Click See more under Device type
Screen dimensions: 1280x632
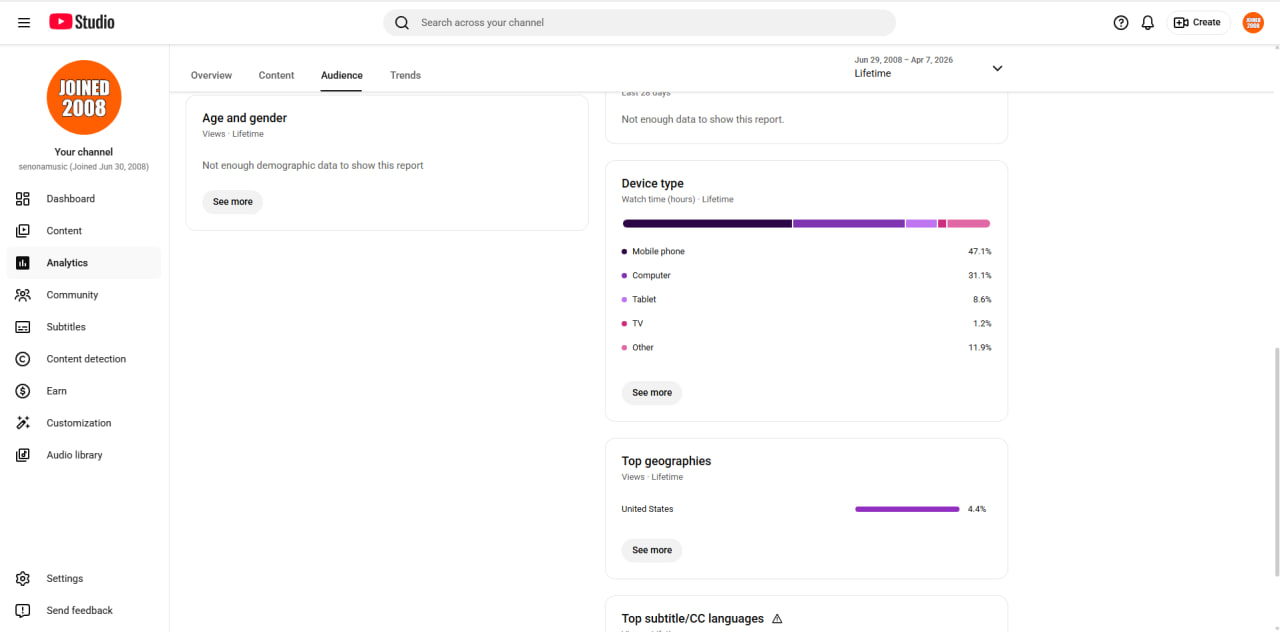(652, 393)
